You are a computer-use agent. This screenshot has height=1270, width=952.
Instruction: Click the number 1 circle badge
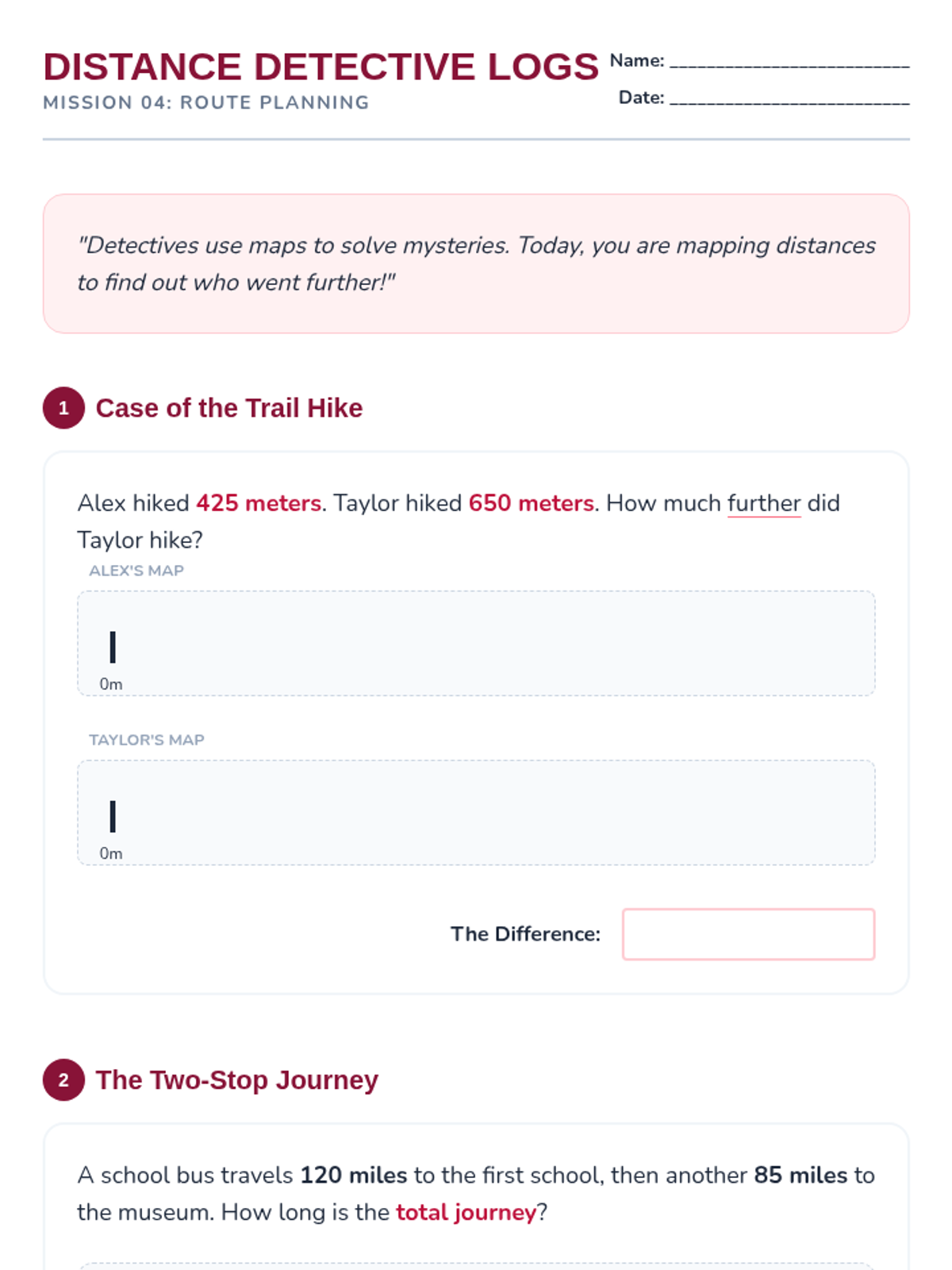point(63,408)
